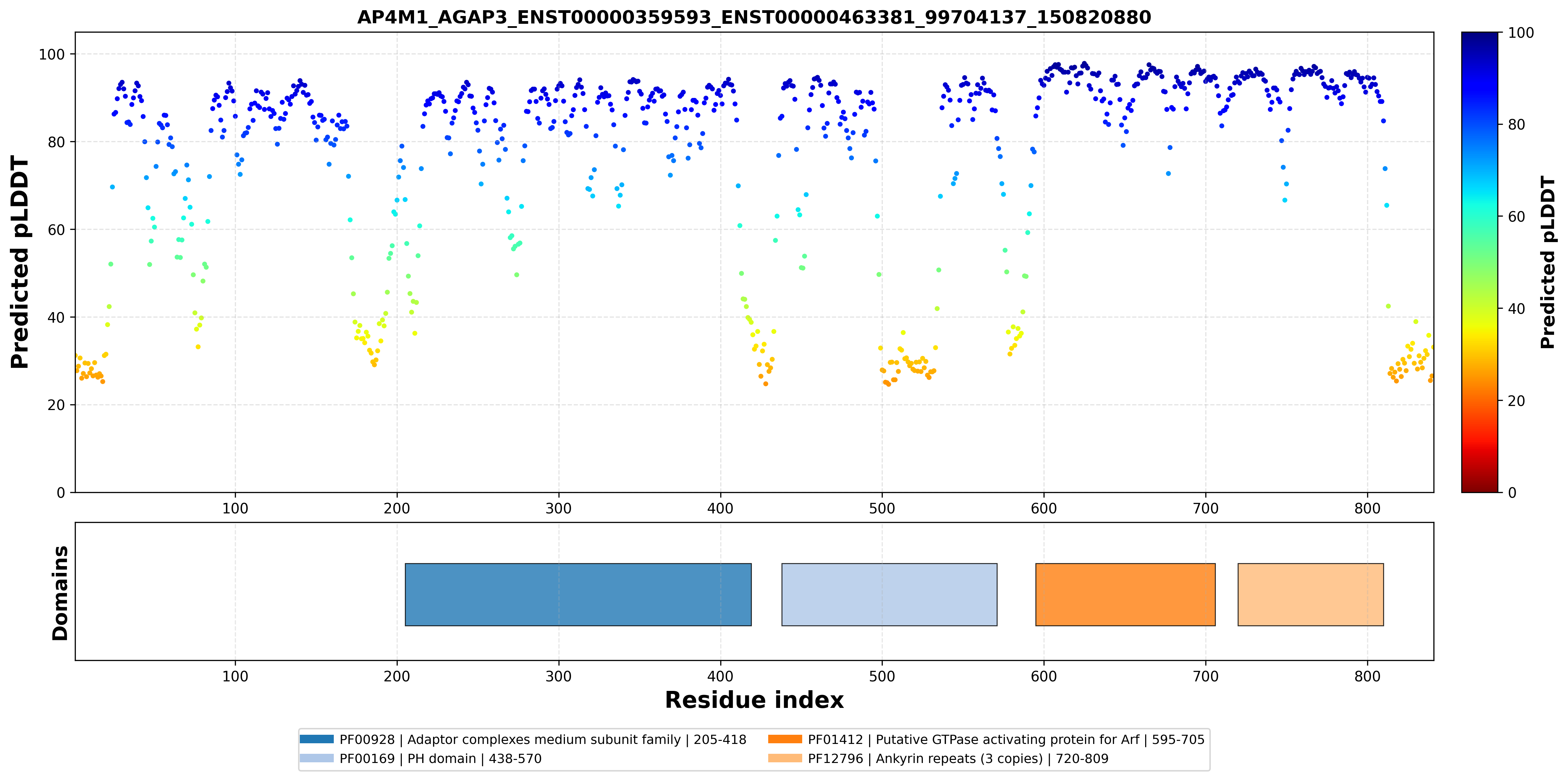This screenshot has height=781, width=1568.
Task: Click the 400 tick under the Domains panel
Action: 720,676
